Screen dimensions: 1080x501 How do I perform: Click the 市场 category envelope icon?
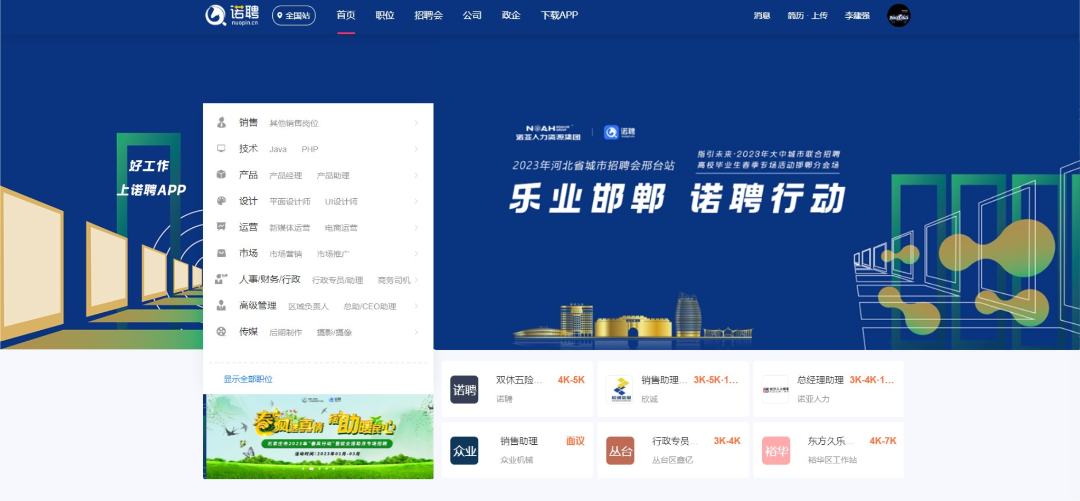click(221, 253)
